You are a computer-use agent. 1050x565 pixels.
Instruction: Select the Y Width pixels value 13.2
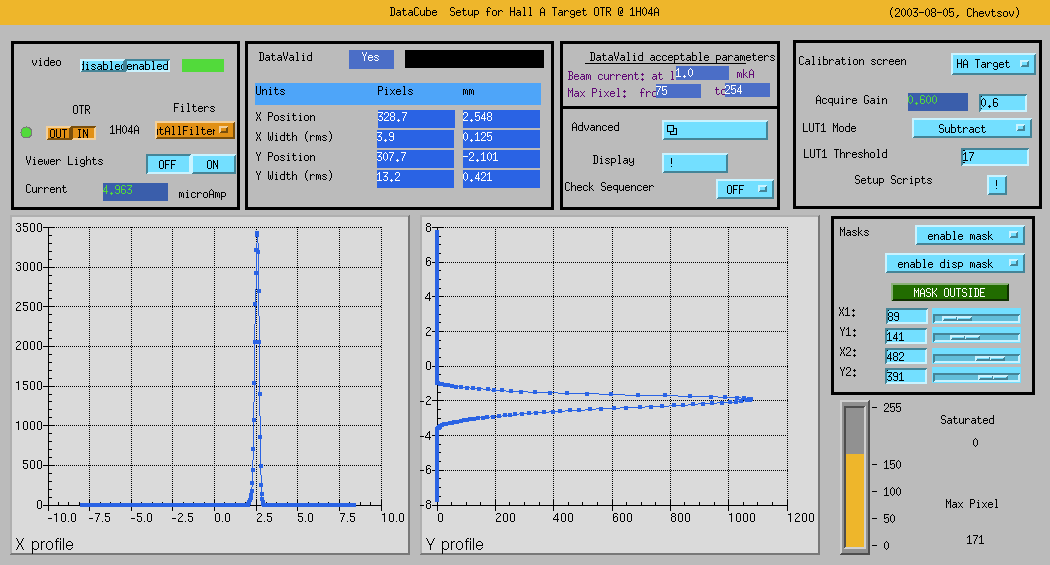(x=415, y=179)
